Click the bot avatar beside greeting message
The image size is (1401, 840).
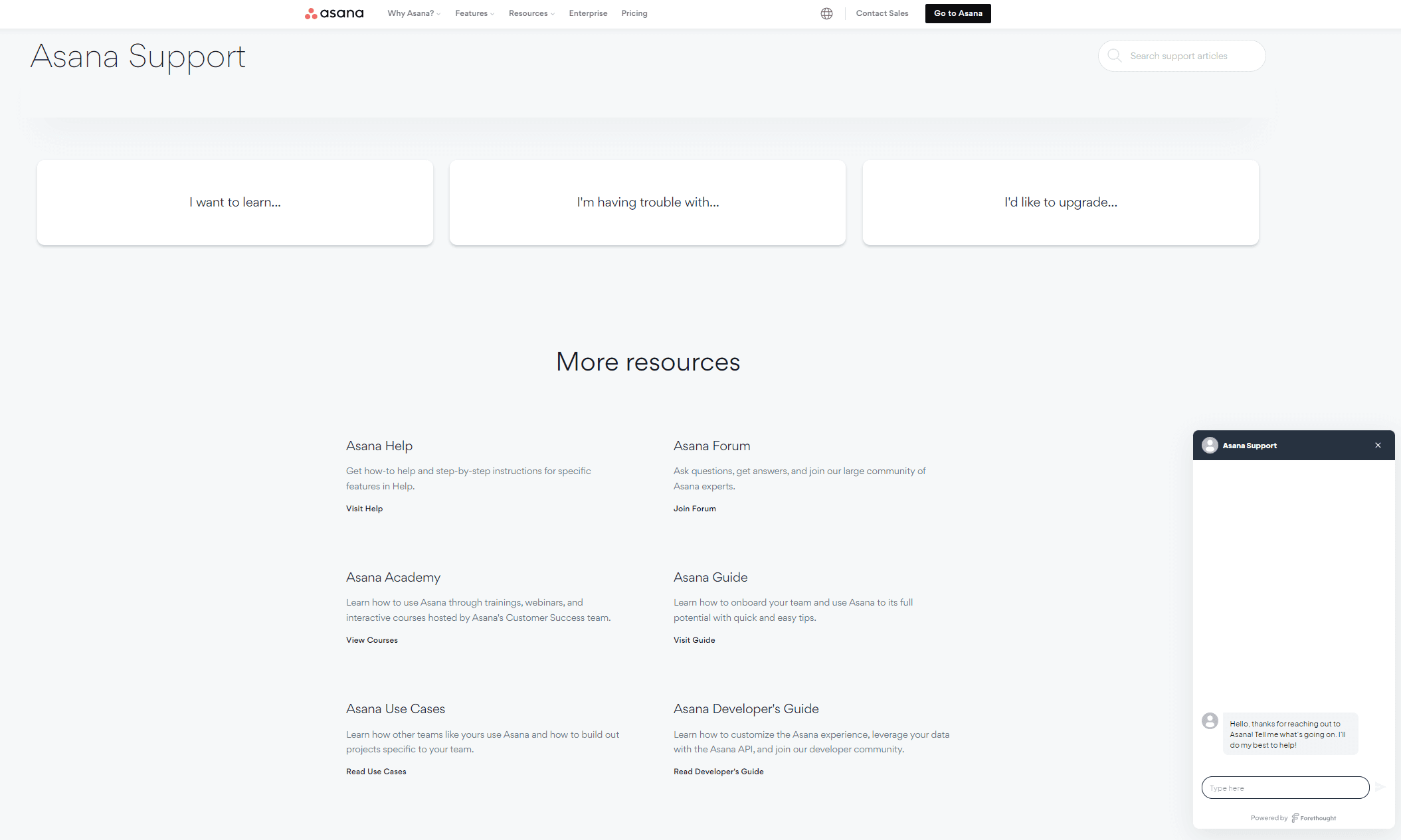click(x=1210, y=720)
